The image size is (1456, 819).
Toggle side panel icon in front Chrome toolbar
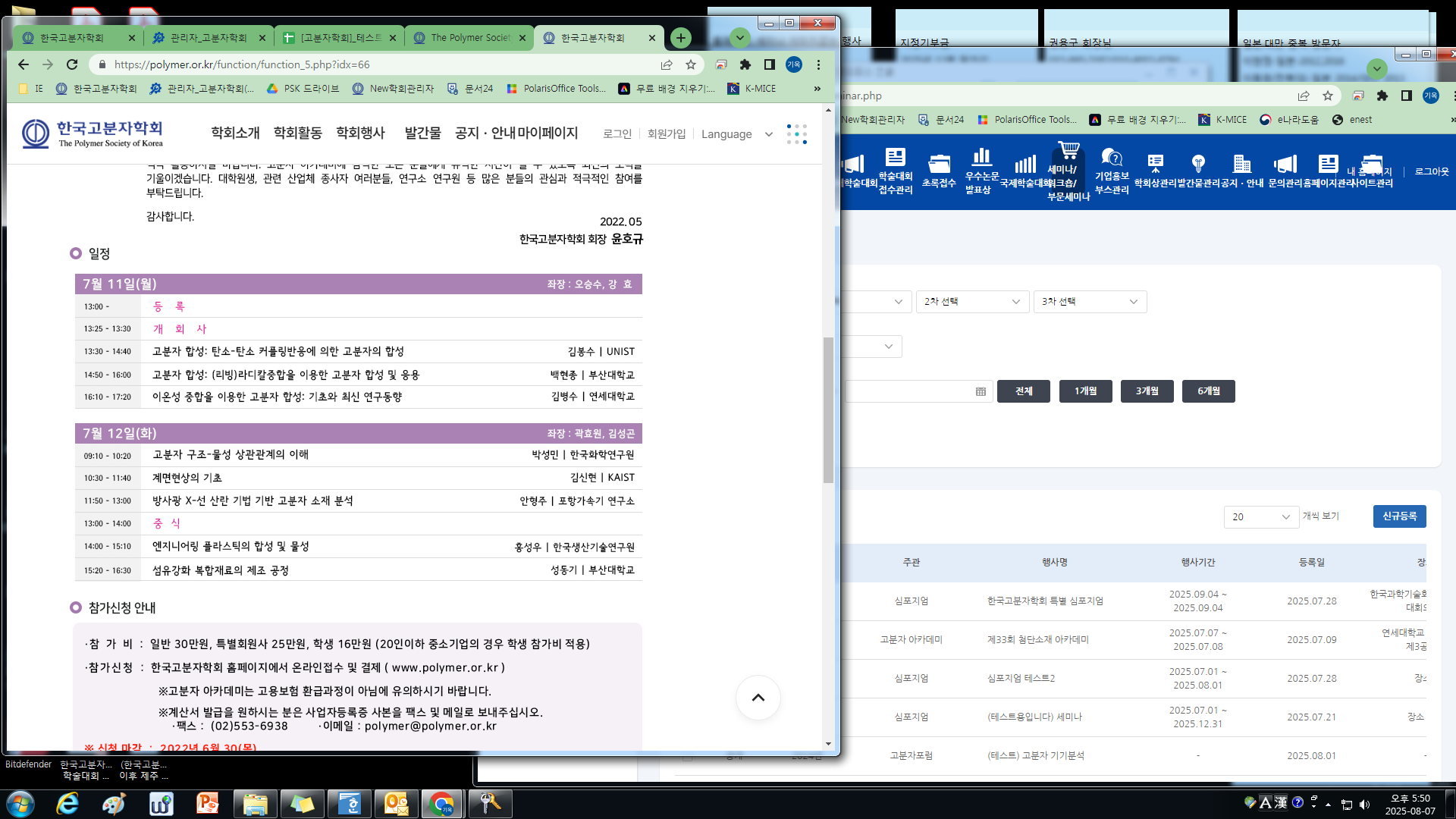tap(770, 64)
